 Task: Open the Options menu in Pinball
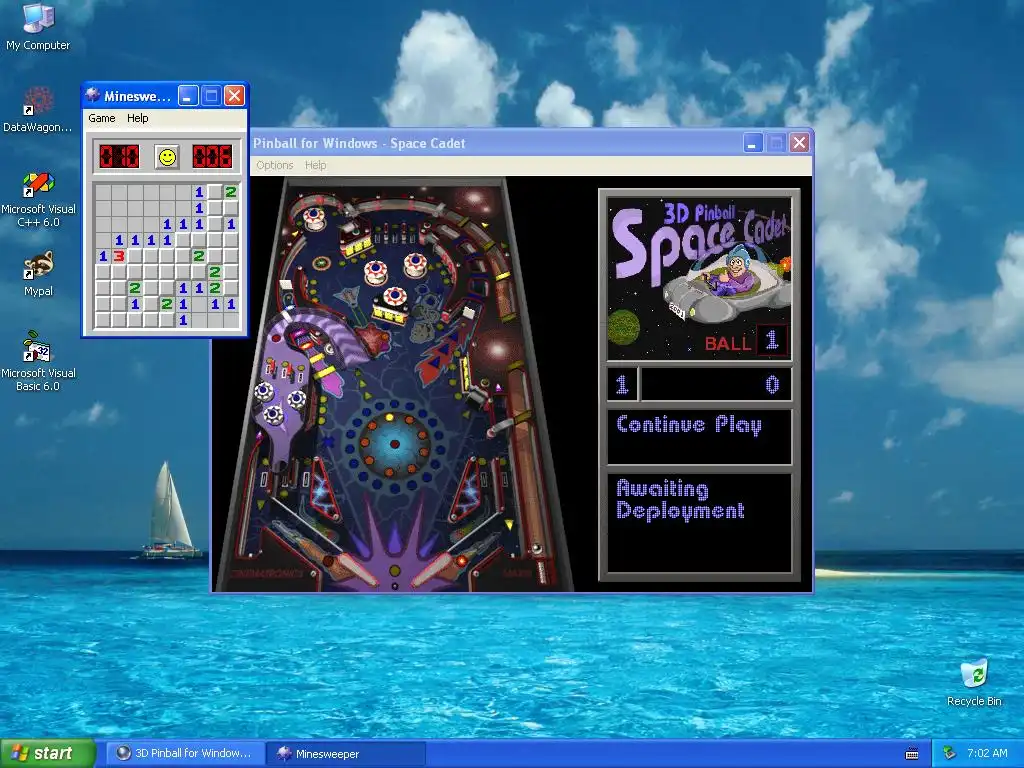click(x=274, y=165)
